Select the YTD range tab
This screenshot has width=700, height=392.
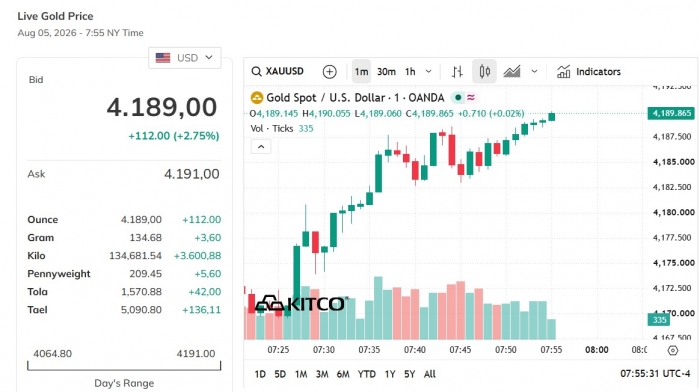click(x=367, y=374)
